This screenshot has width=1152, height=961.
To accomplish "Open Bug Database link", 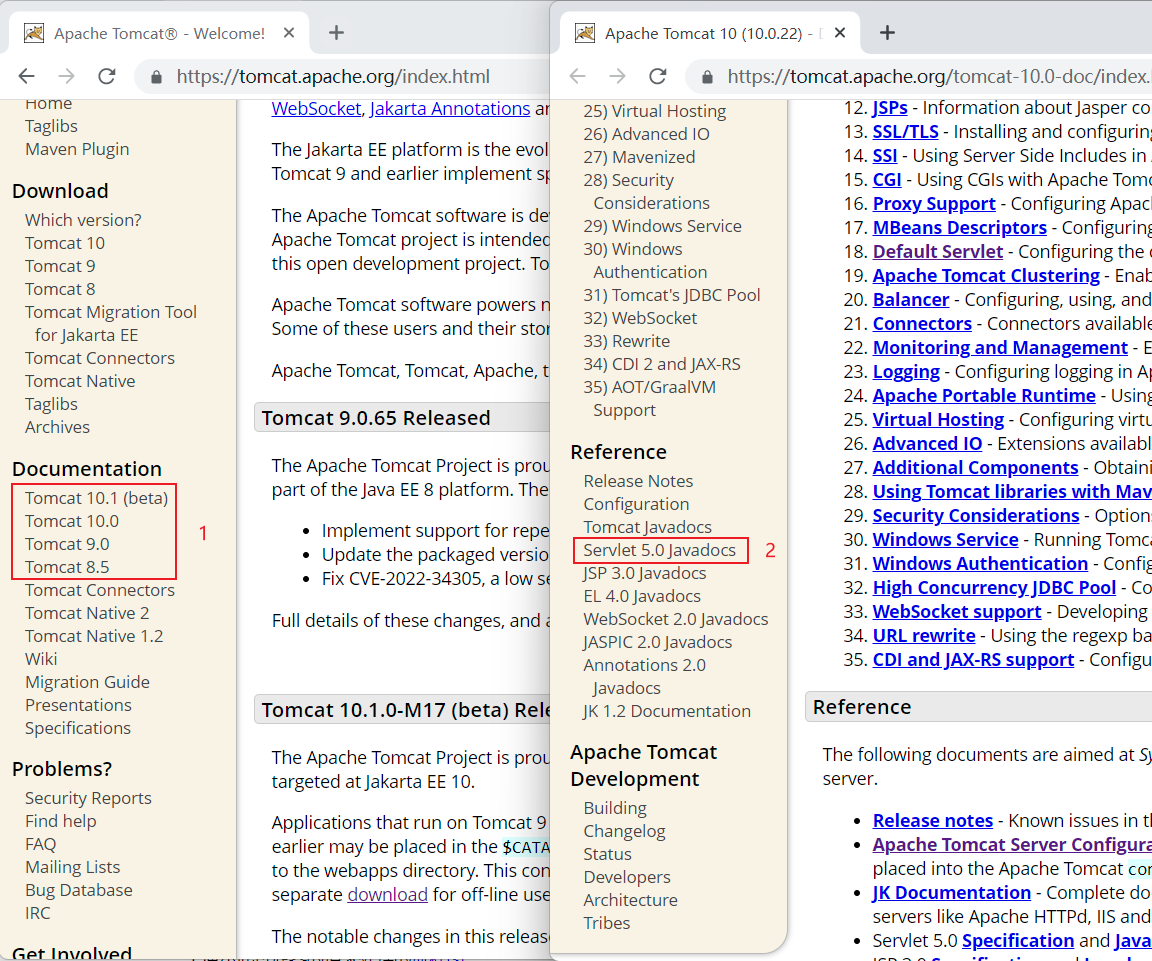I will click(79, 890).
